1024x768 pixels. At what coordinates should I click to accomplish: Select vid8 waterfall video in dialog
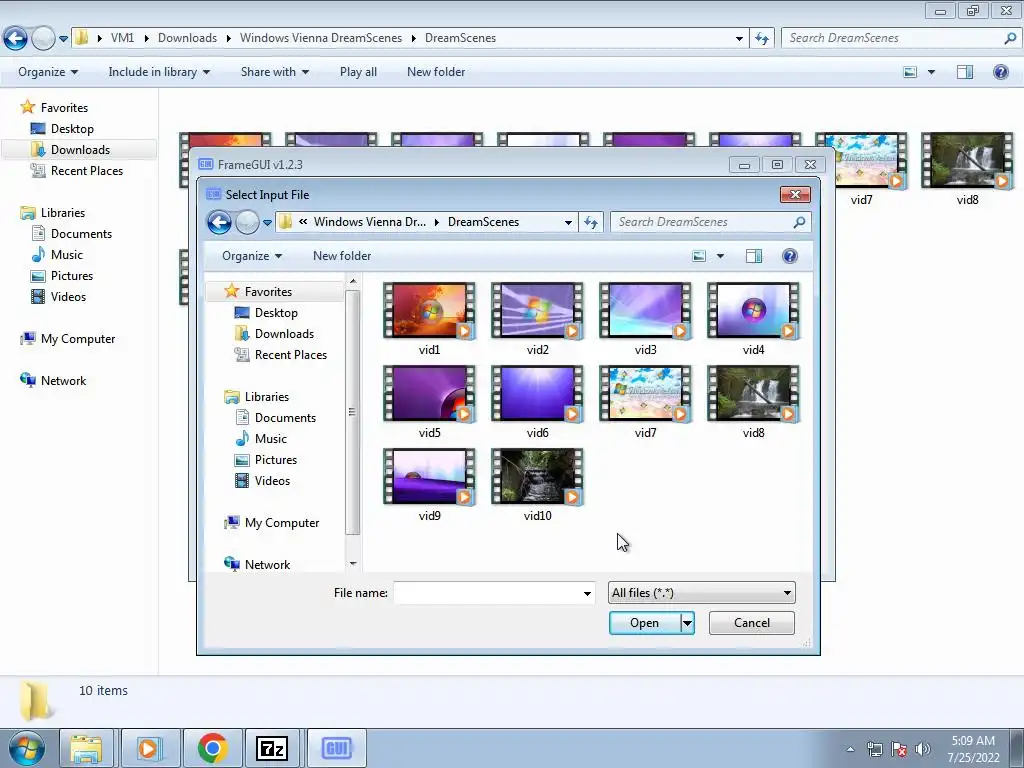coord(753,394)
